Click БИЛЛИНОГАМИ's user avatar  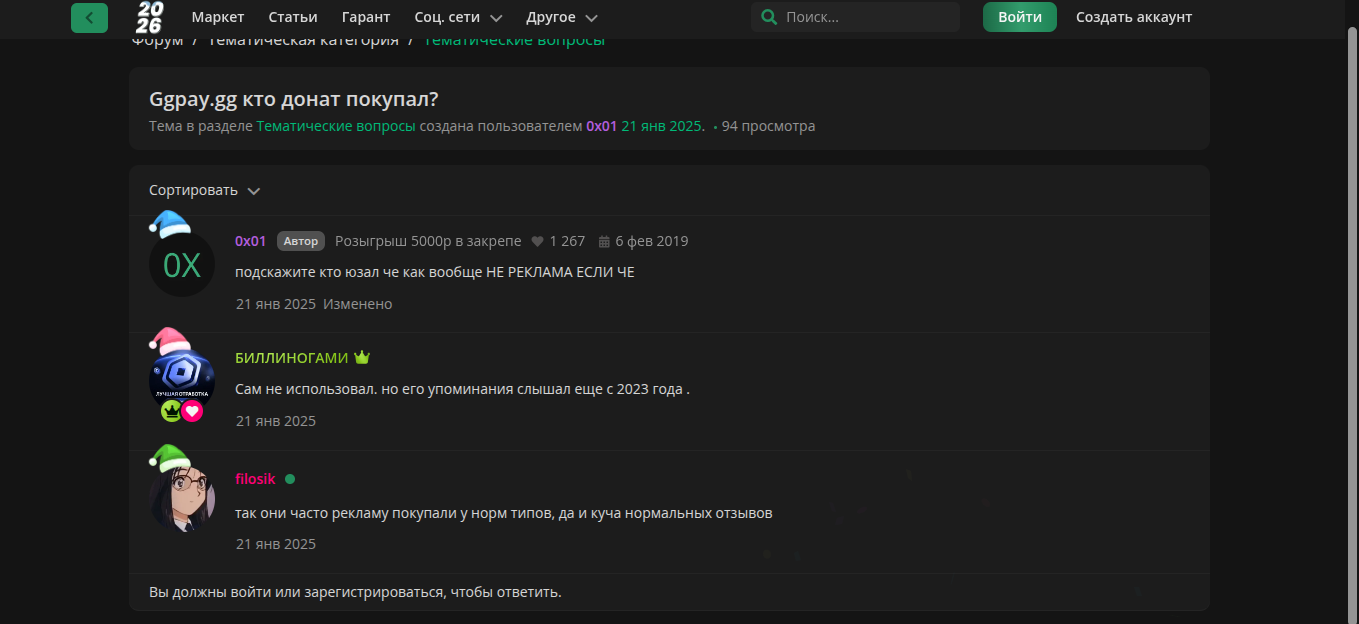click(182, 380)
